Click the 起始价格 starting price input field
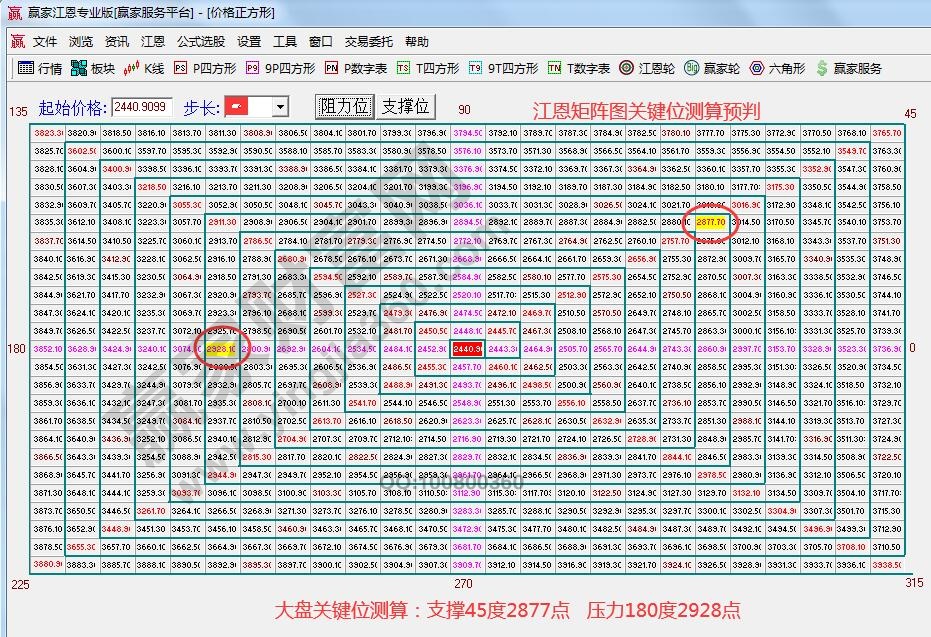This screenshot has width=931, height=637. click(140, 104)
